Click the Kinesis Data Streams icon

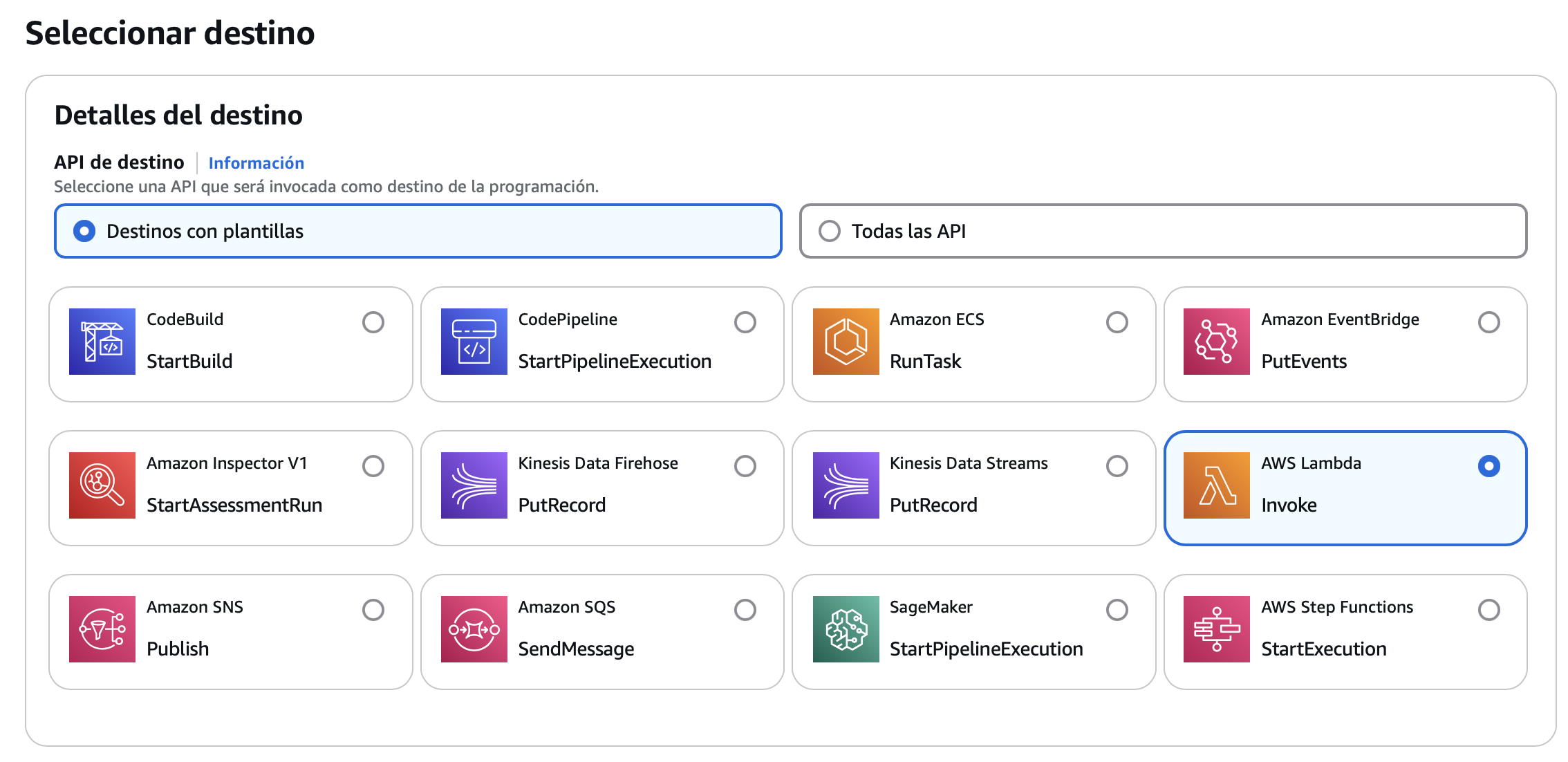tap(846, 485)
